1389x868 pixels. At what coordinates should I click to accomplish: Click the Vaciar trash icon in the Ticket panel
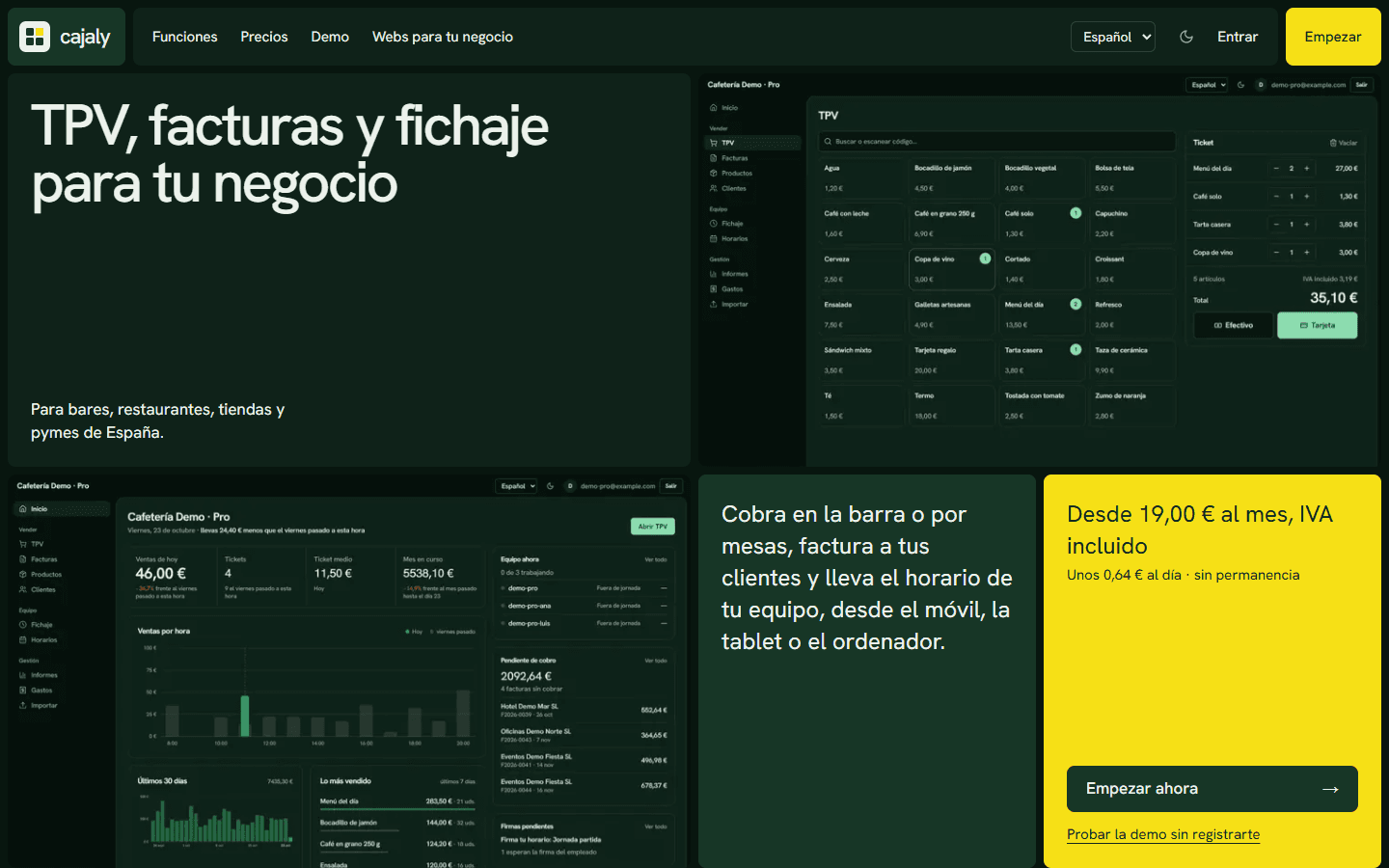(x=1333, y=143)
